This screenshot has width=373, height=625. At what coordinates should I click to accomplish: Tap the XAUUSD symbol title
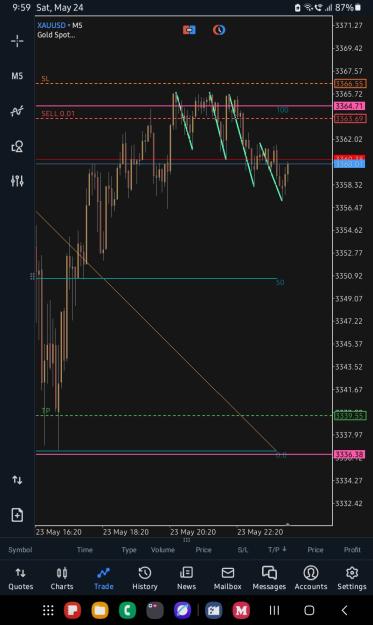51,26
